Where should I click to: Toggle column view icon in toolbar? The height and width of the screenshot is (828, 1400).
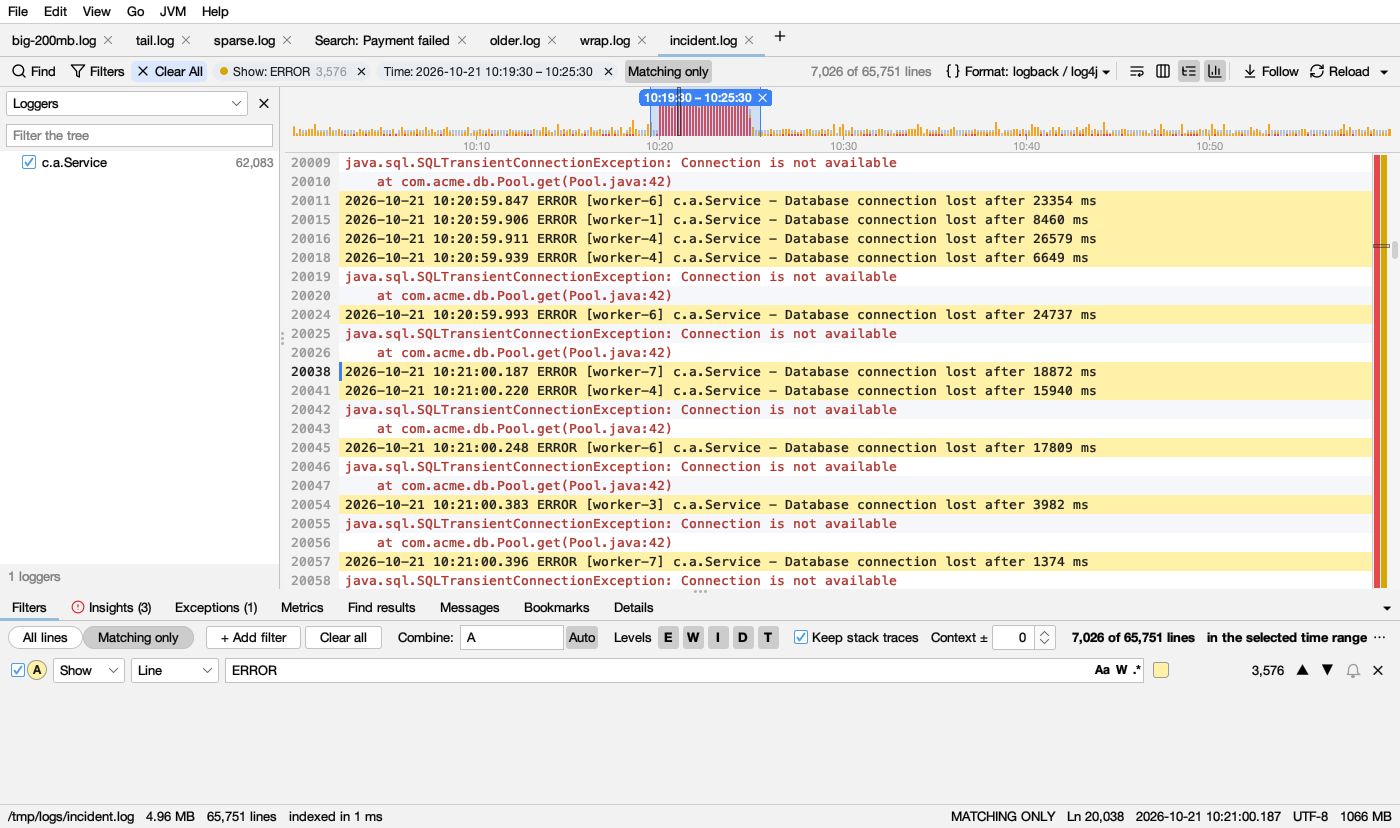pyautogui.click(x=1163, y=71)
